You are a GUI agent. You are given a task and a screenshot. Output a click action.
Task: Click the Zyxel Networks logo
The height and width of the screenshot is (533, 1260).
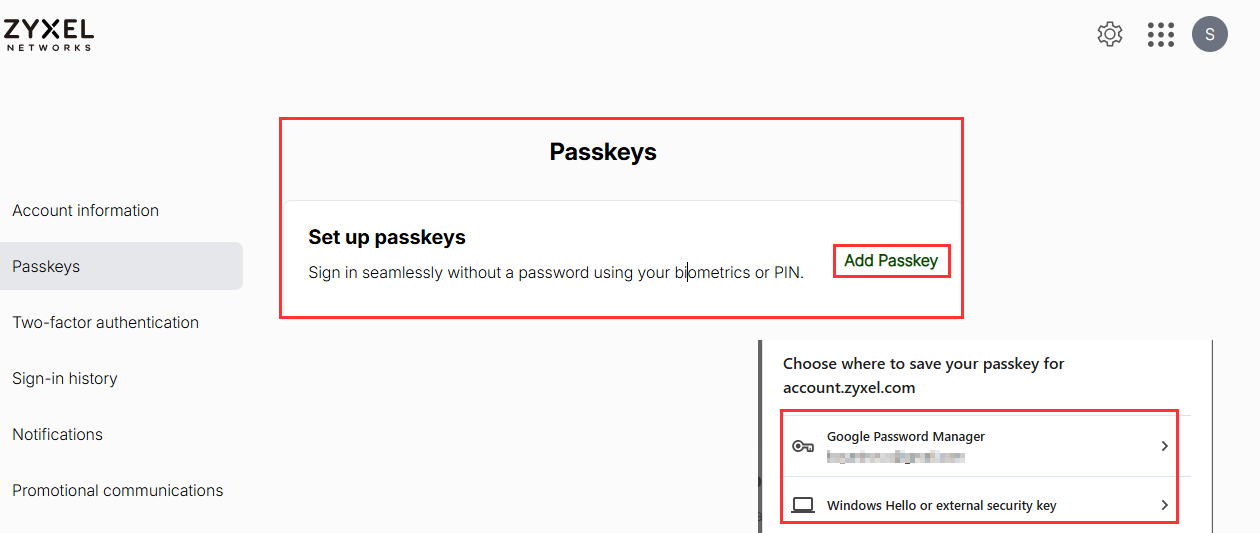pos(49,34)
